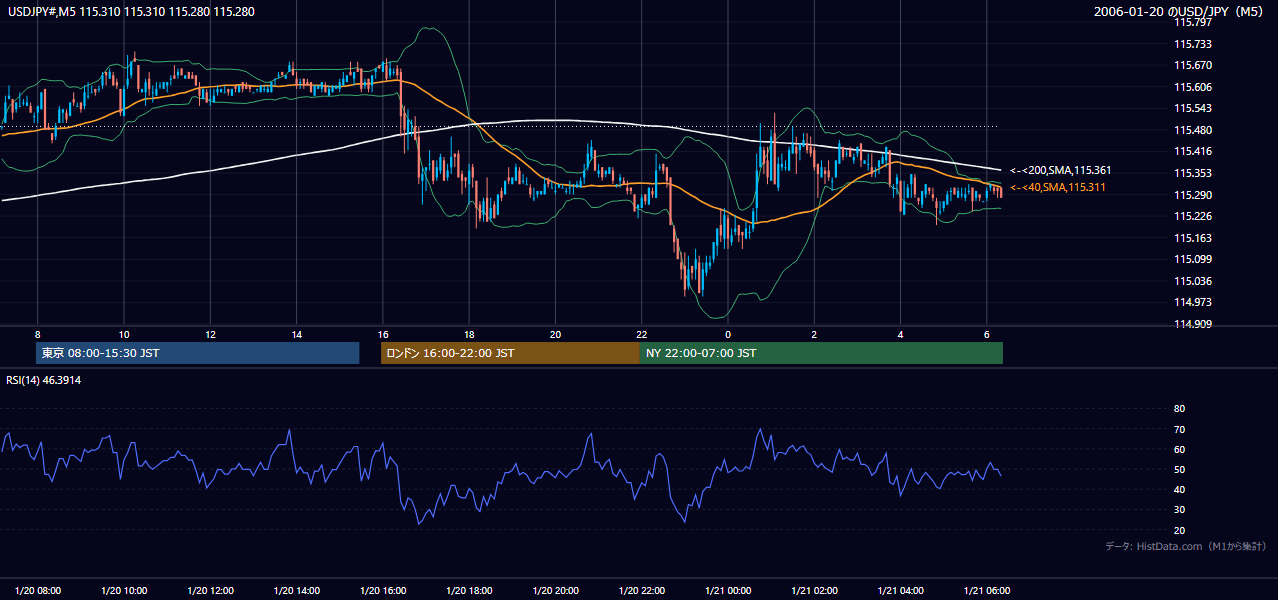Select the 40 SMA label 115.311
This screenshot has height=600, width=1278.
point(1058,187)
